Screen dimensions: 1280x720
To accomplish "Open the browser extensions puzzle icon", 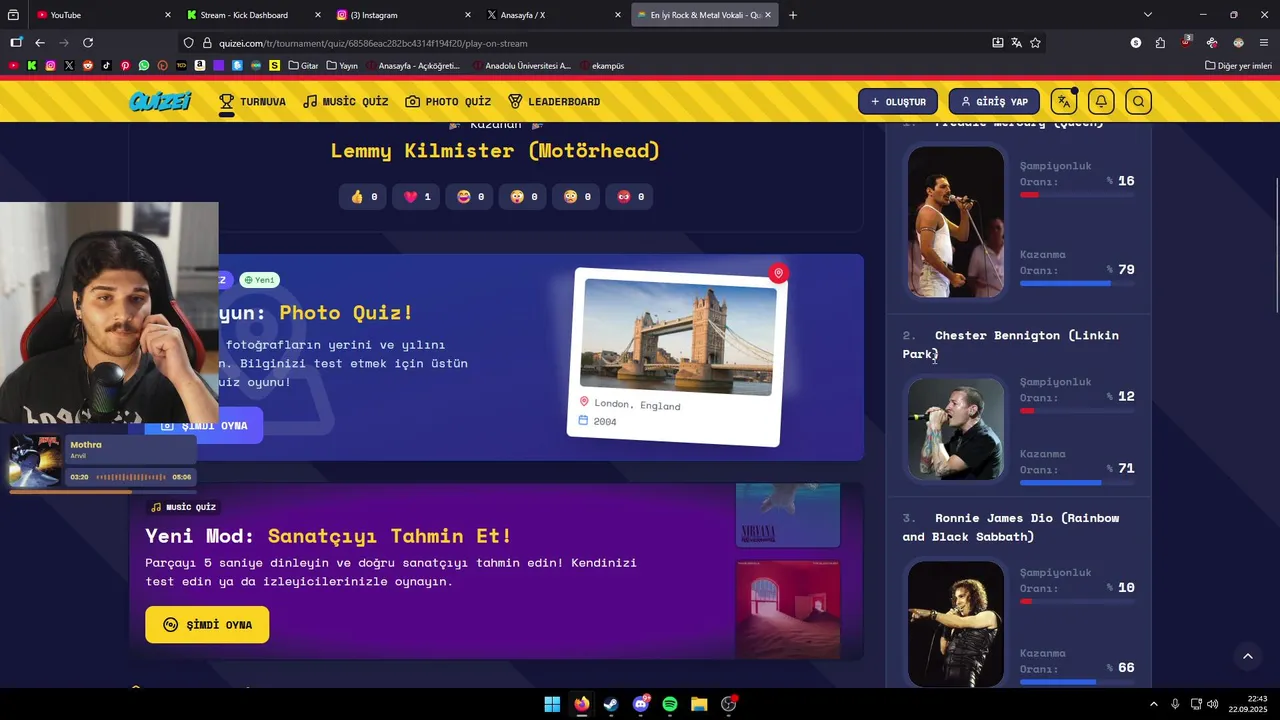I will pos(1160,43).
